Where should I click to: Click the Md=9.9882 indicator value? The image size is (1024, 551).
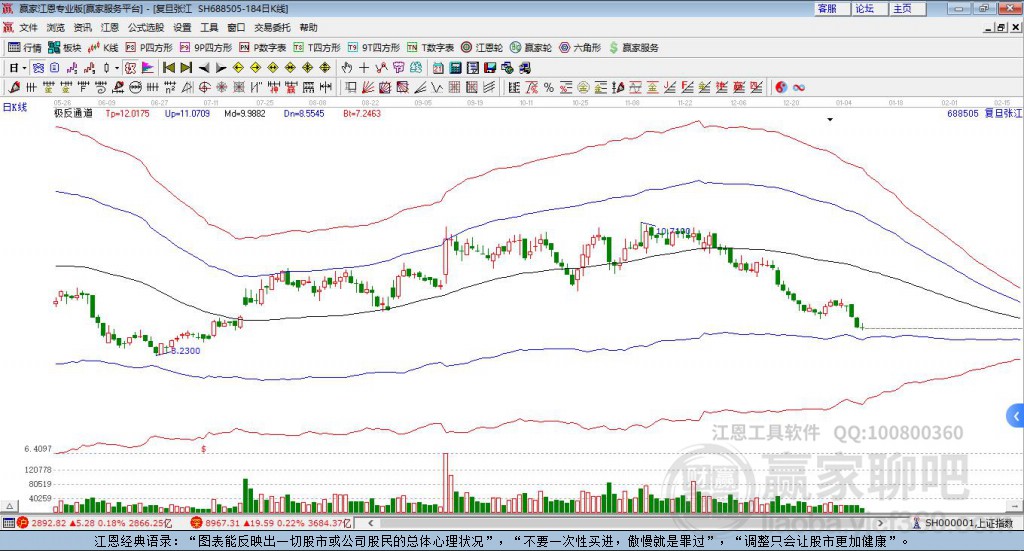pyautogui.click(x=245, y=113)
